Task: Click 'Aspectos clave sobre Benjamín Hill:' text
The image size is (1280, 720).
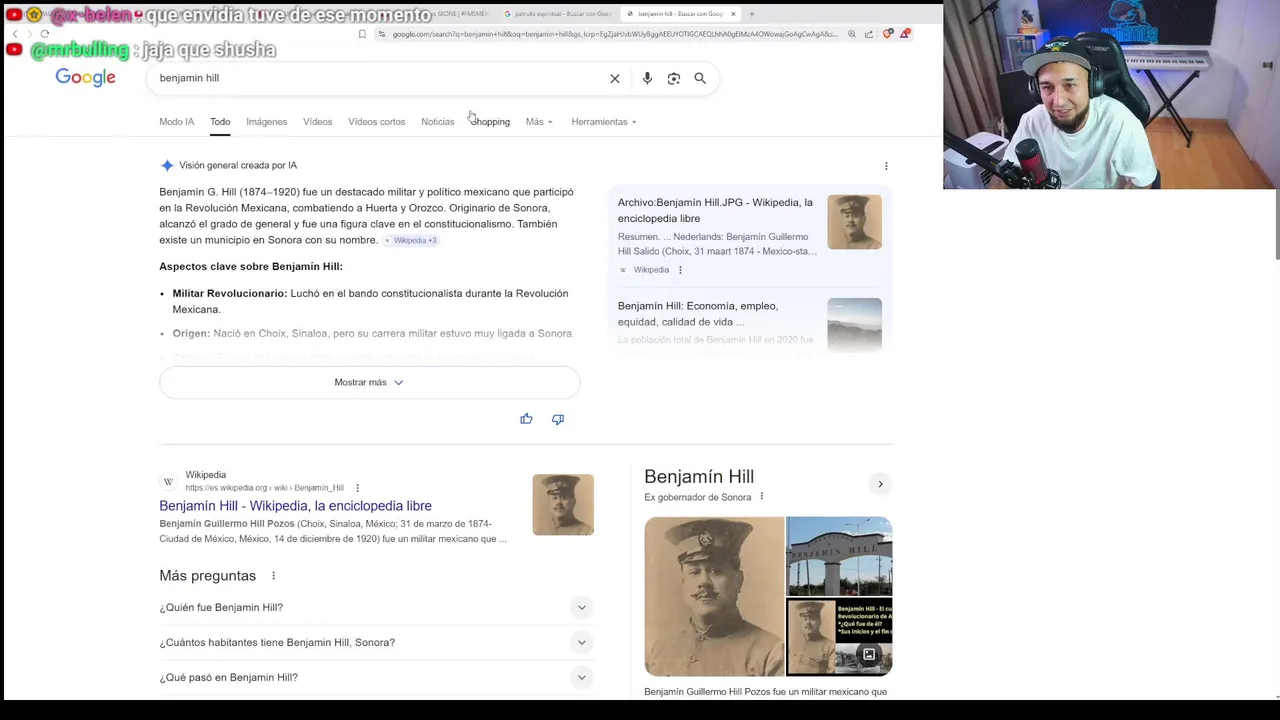Action: click(x=251, y=267)
